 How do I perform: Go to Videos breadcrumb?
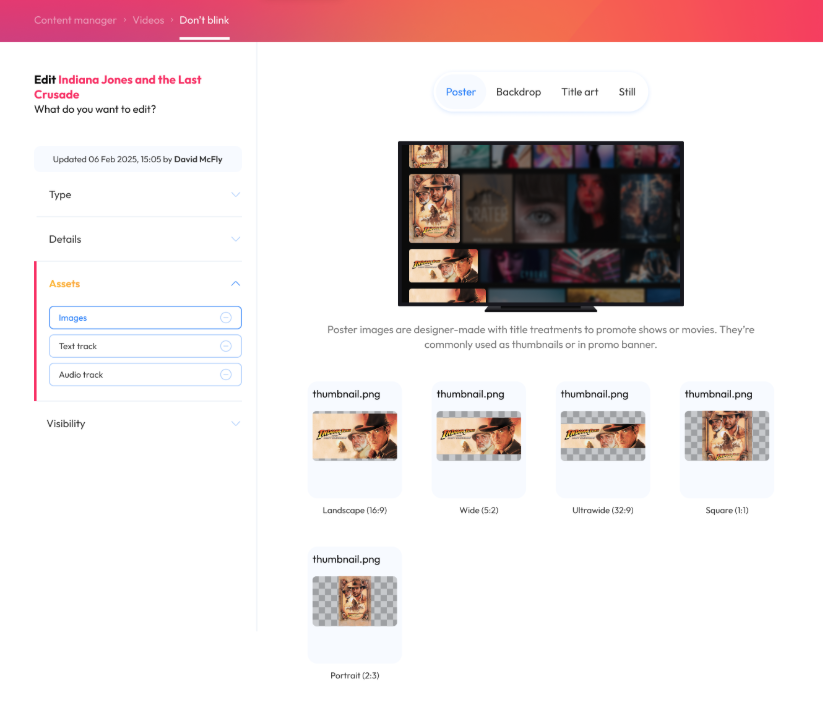148,20
